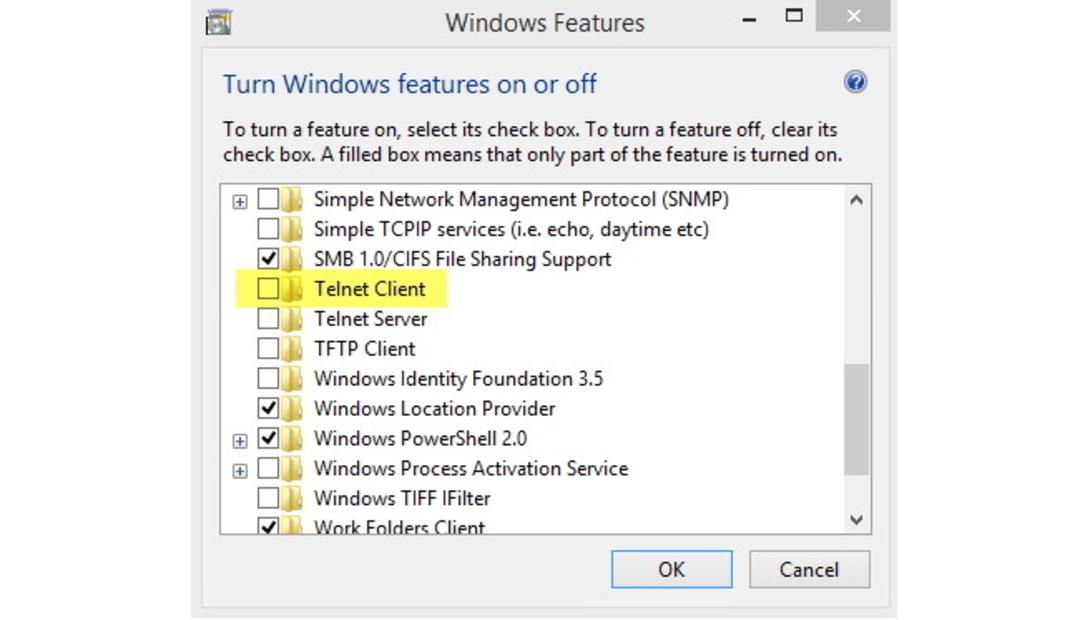Click the scrollbar down arrow
Image resolution: width=1080 pixels, height=620 pixels.
[x=856, y=519]
